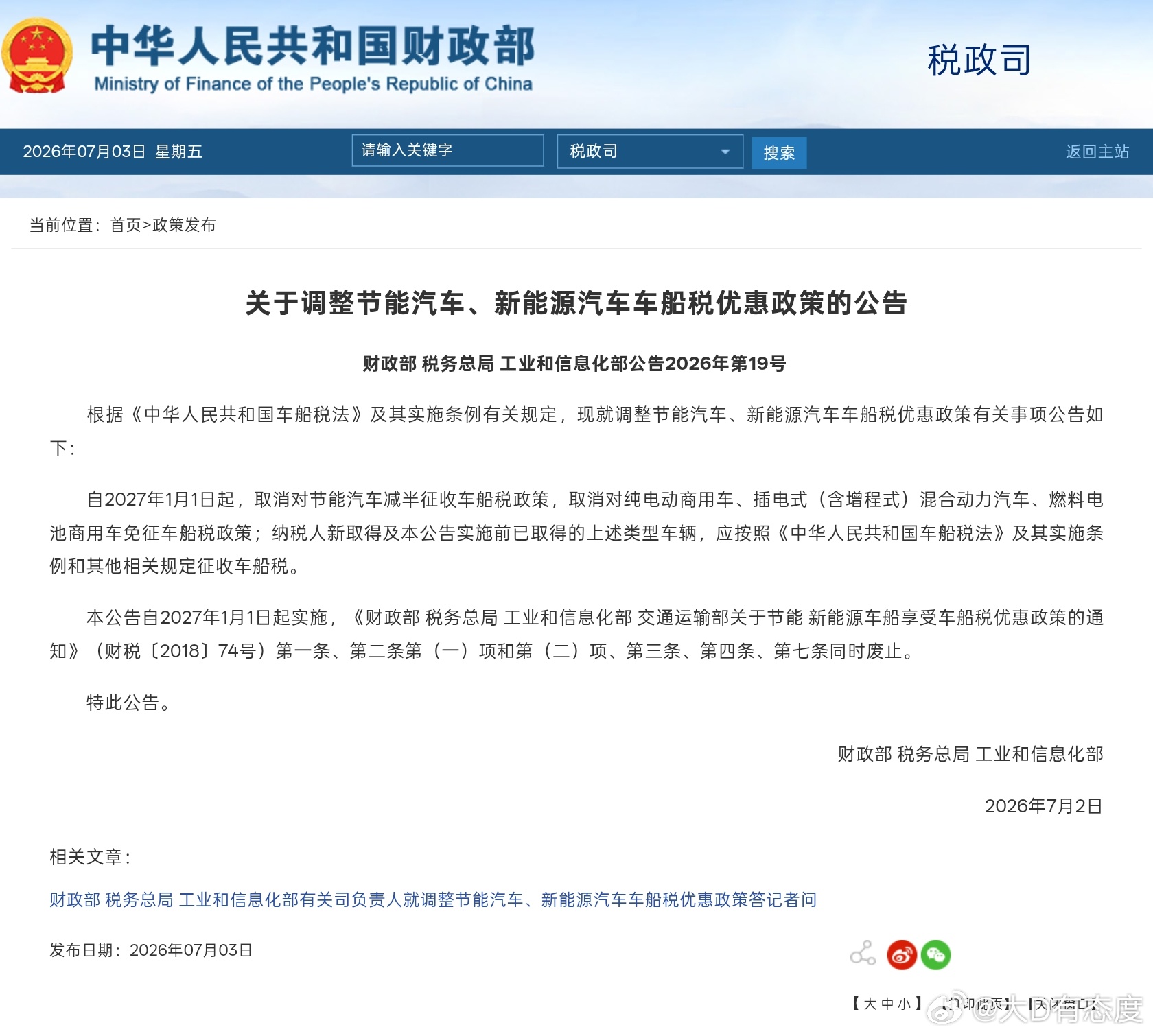Image resolution: width=1153 pixels, height=1036 pixels.
Task: Click the 特此公告。 line
Action: (x=128, y=703)
